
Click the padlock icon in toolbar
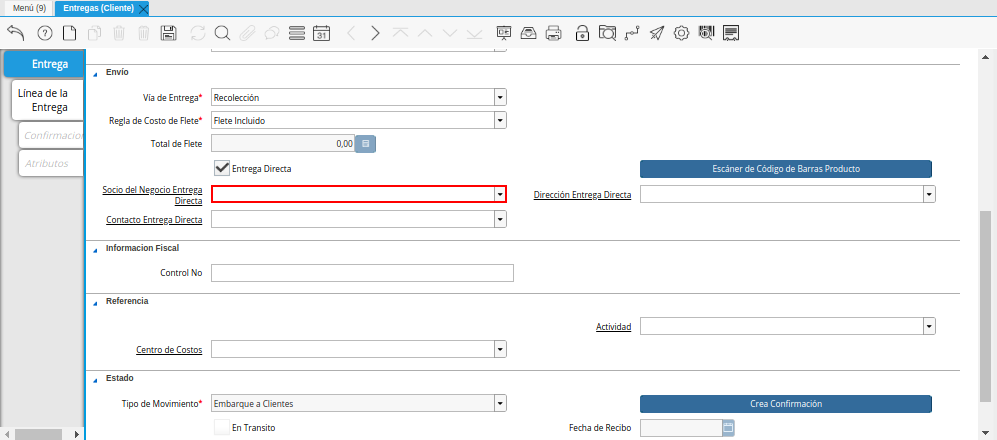[x=582, y=33]
